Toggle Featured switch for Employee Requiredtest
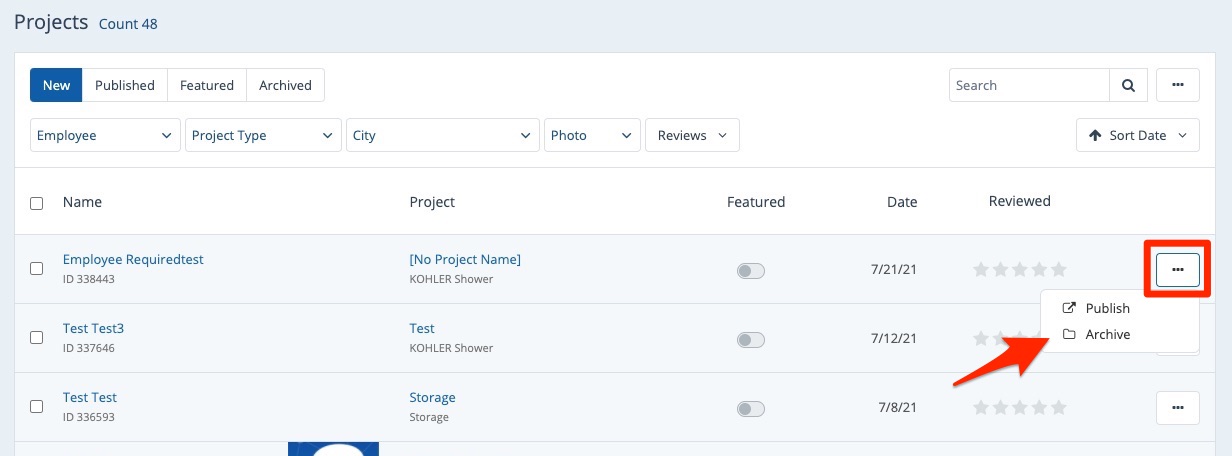 (750, 271)
